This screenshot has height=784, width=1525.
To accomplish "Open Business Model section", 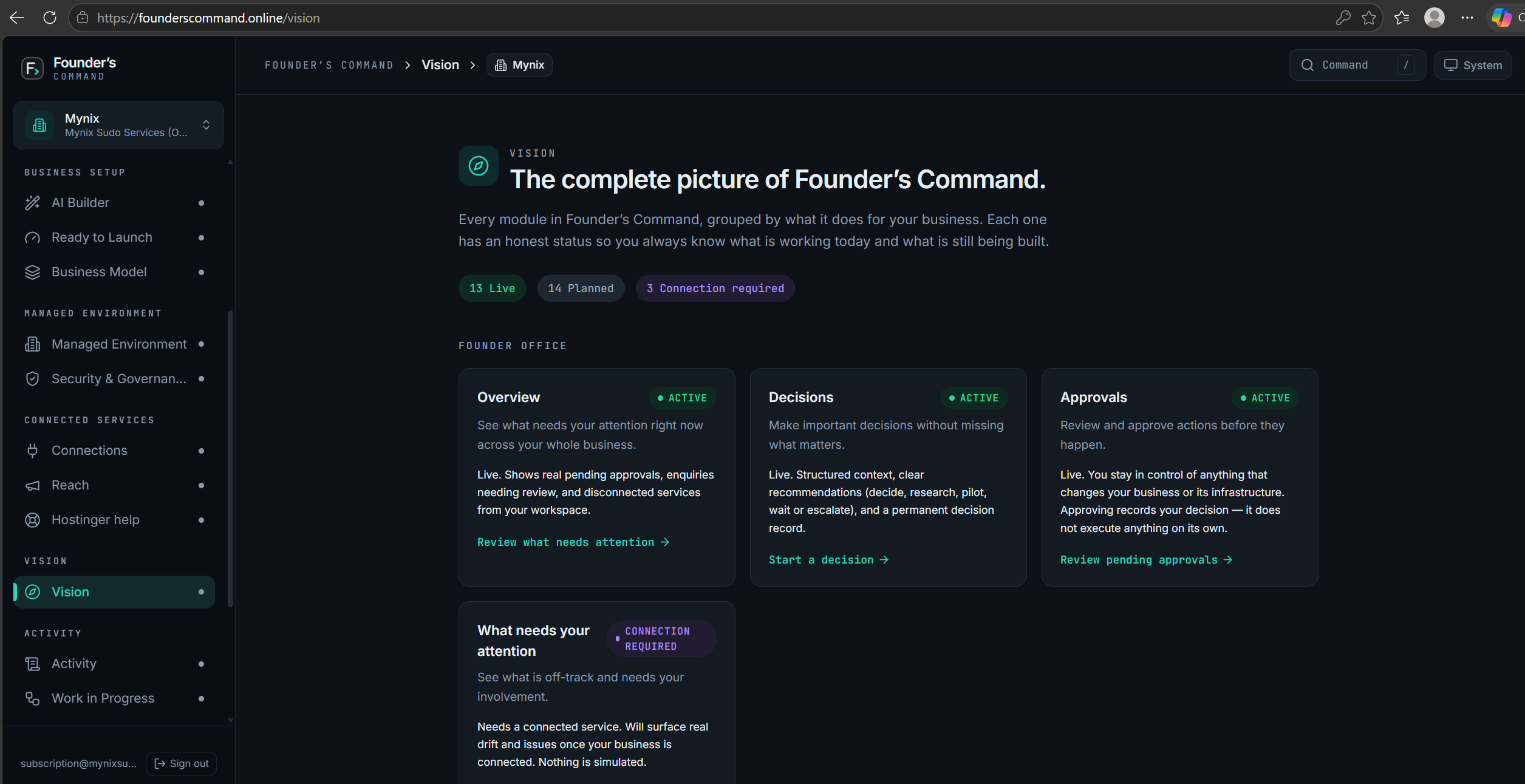I will (114, 272).
